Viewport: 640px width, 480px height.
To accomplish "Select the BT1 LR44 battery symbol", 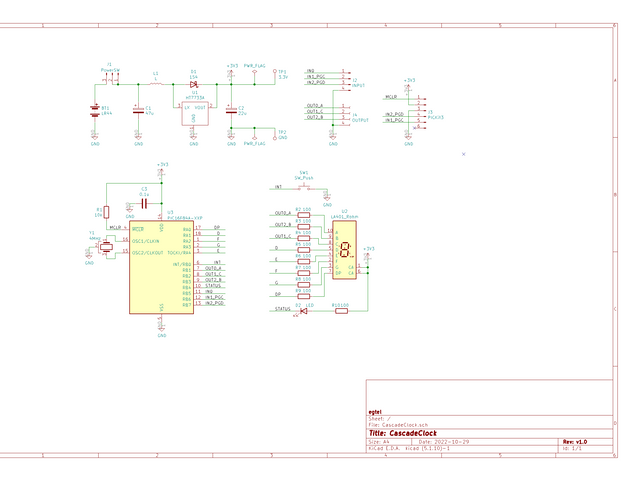I will [95, 110].
